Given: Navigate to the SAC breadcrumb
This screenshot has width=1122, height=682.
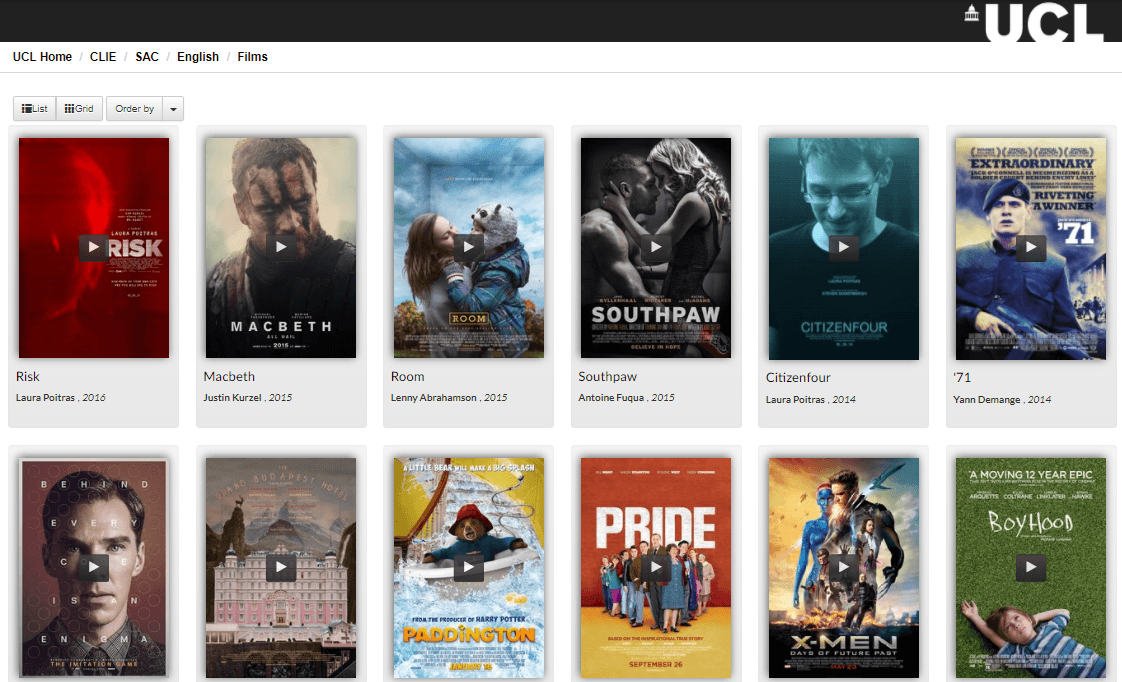Looking at the screenshot, I should (x=147, y=57).
